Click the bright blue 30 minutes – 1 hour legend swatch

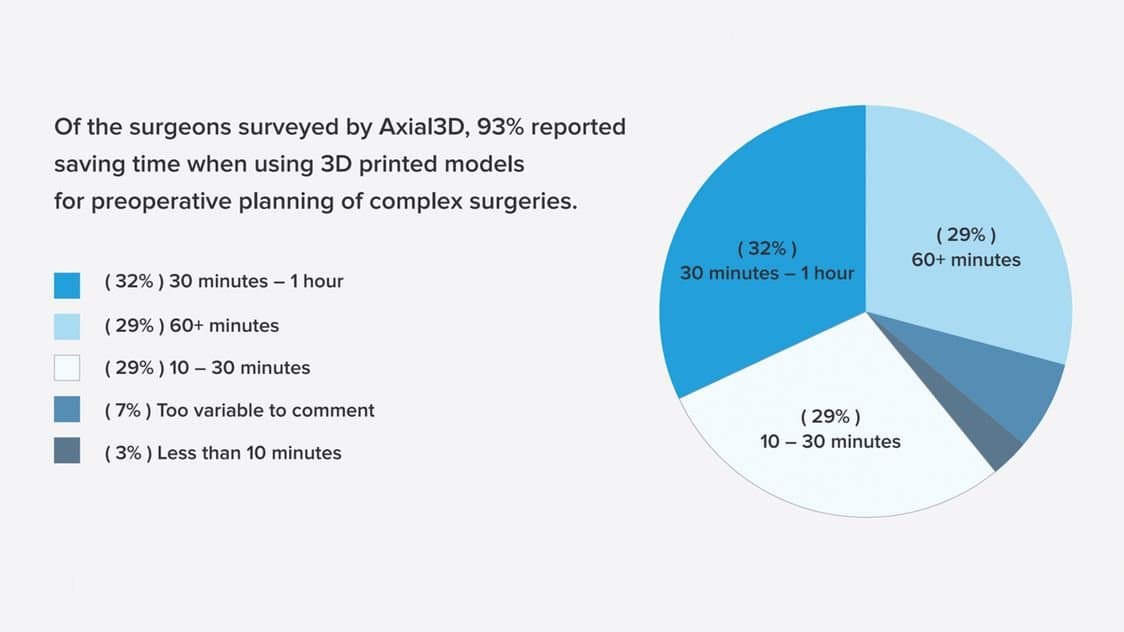pyautogui.click(x=67, y=285)
